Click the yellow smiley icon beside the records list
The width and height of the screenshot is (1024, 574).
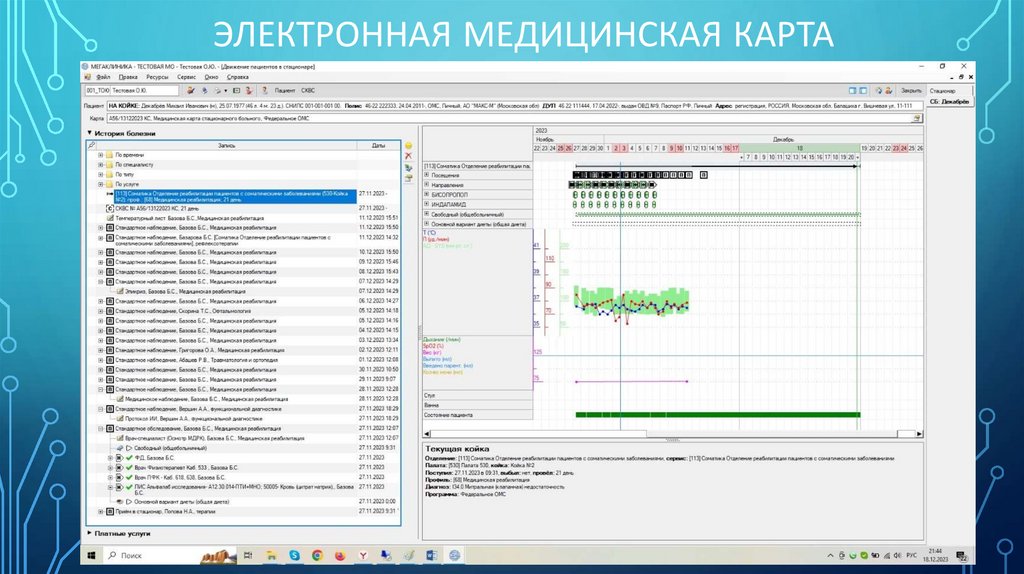click(x=408, y=146)
